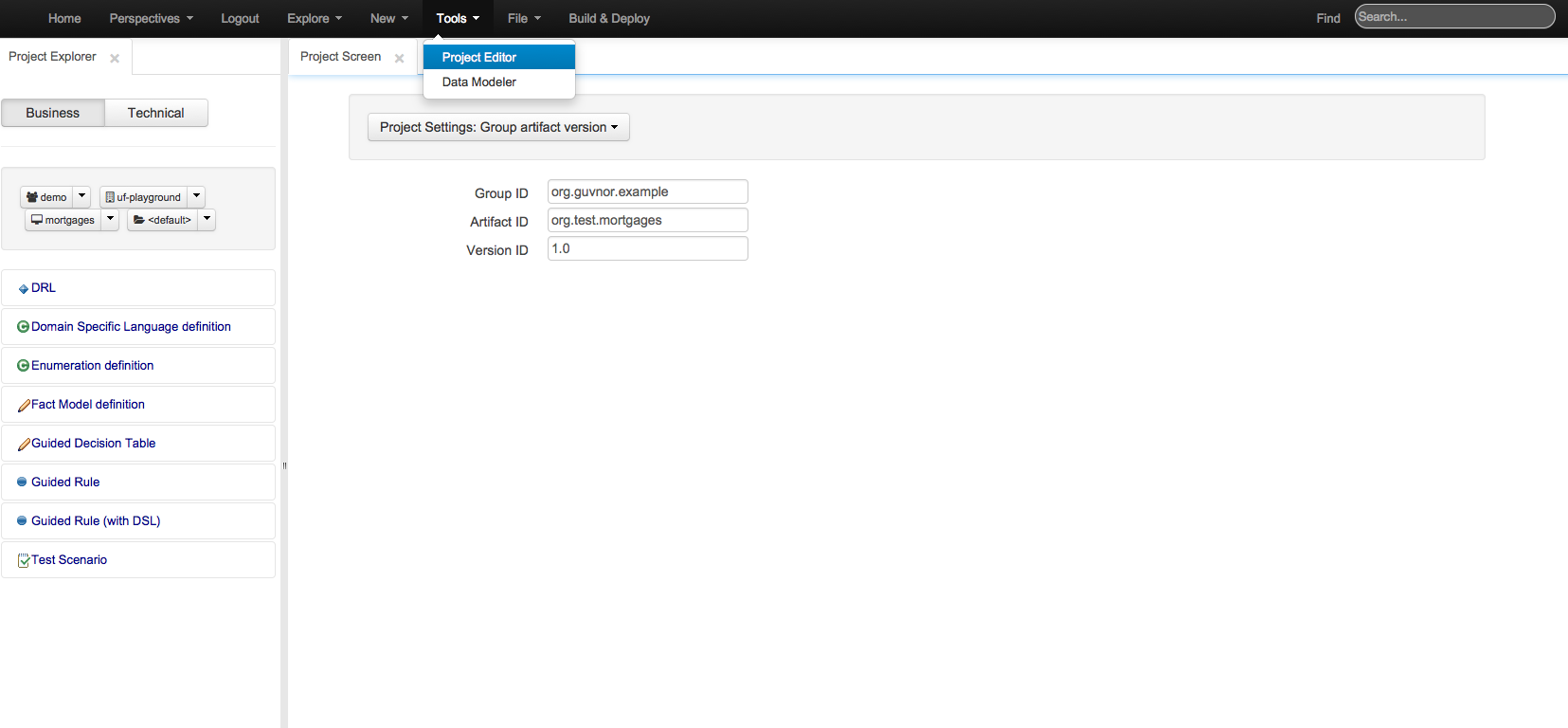Select Data Modeler from Tools menu
The height and width of the screenshot is (728, 1568).
point(479,82)
